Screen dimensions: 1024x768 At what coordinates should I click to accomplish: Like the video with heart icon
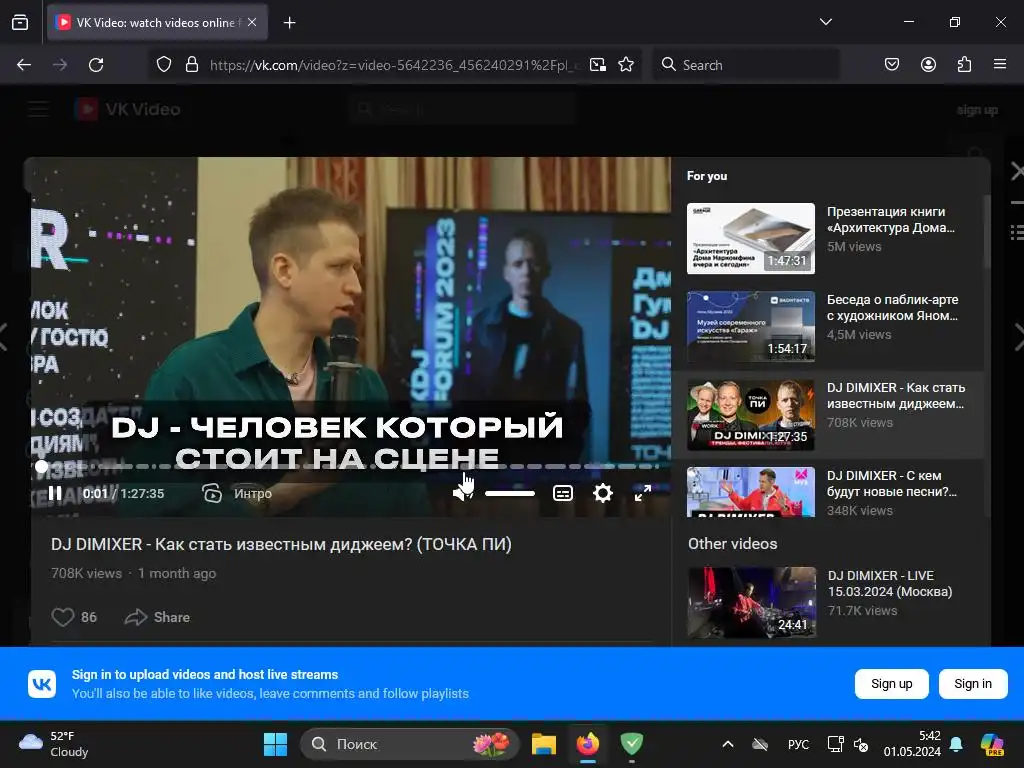point(63,616)
